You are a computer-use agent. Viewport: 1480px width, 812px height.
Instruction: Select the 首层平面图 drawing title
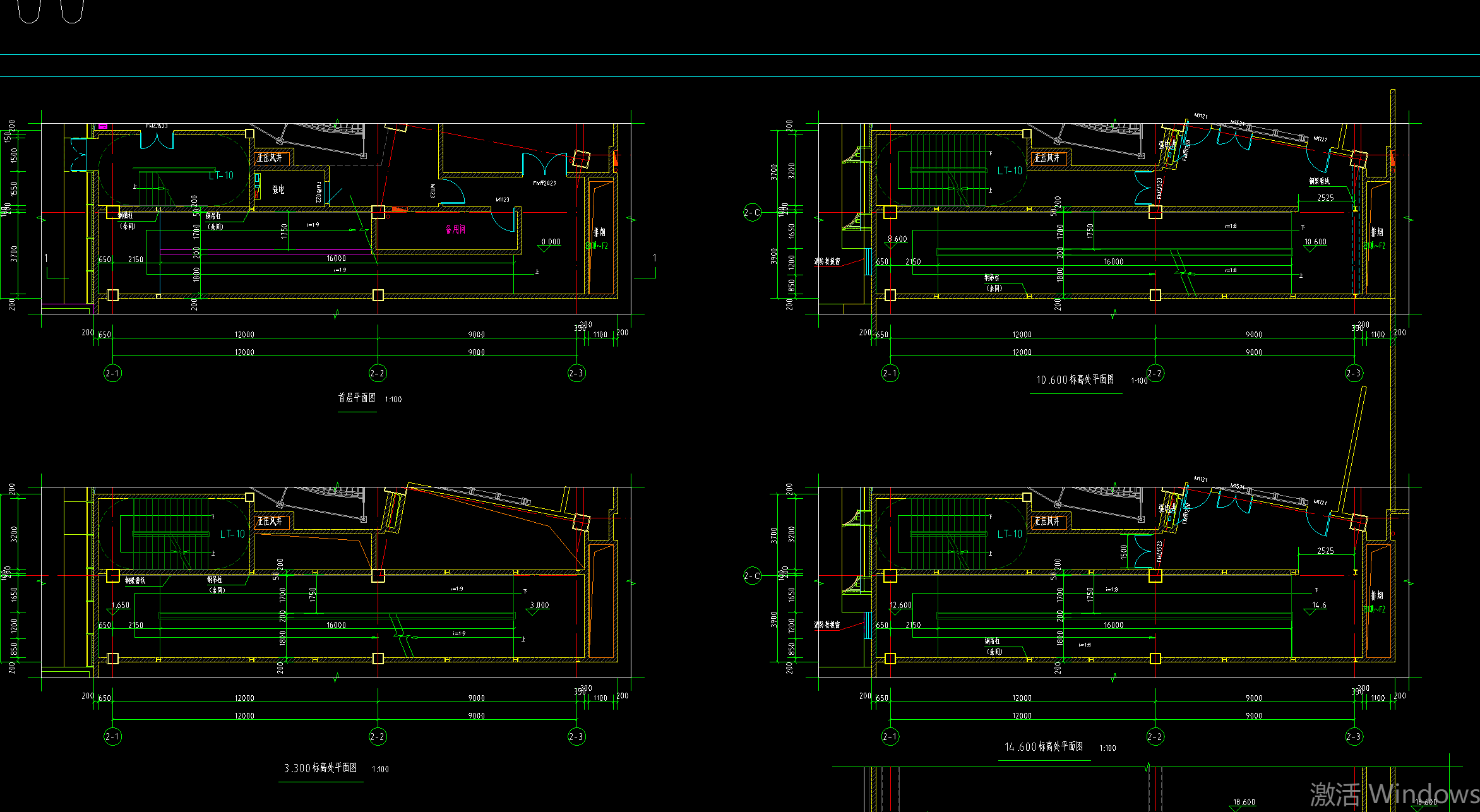pos(357,398)
